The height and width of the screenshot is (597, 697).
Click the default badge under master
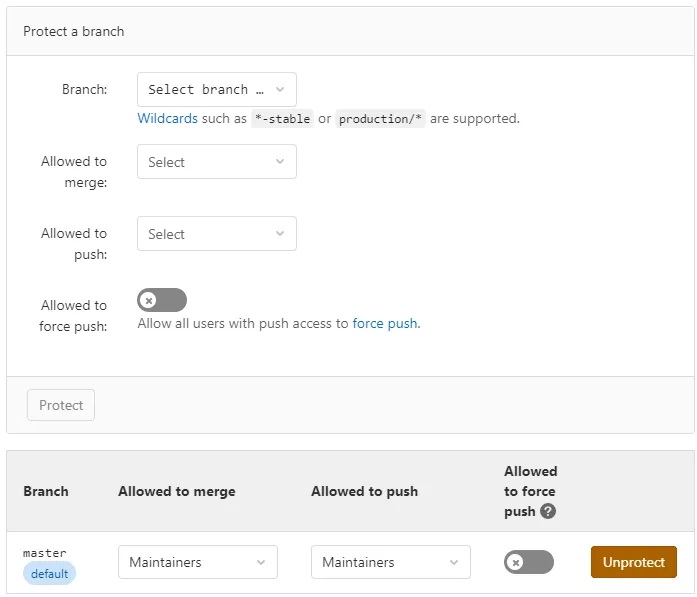49,573
